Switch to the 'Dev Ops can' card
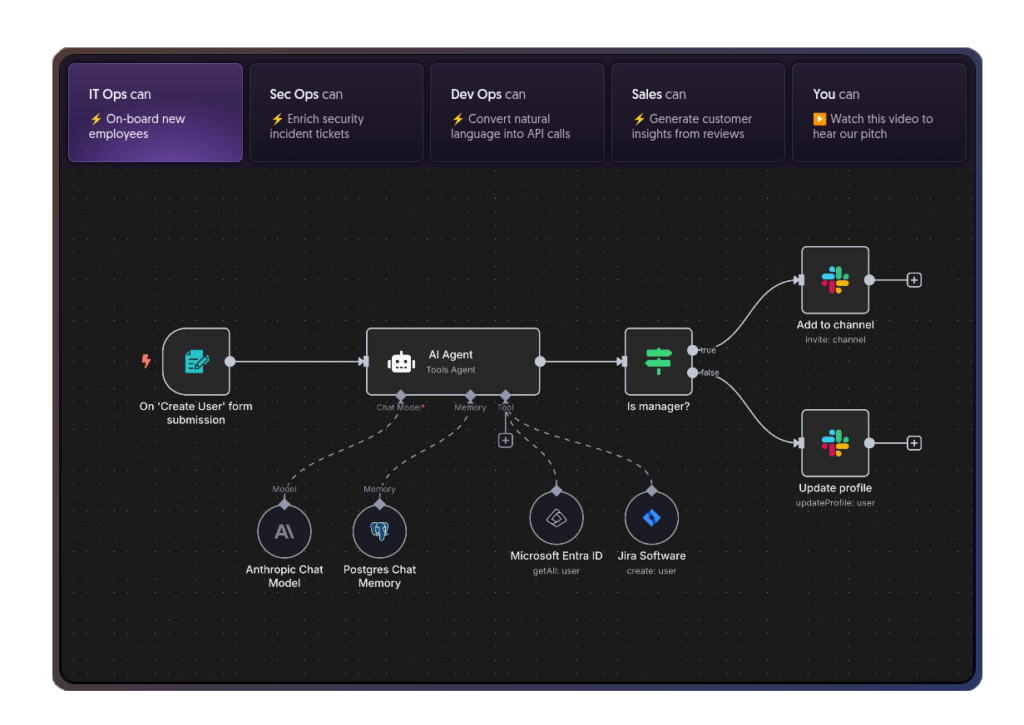The width and height of the screenshot is (1024, 725). point(517,112)
